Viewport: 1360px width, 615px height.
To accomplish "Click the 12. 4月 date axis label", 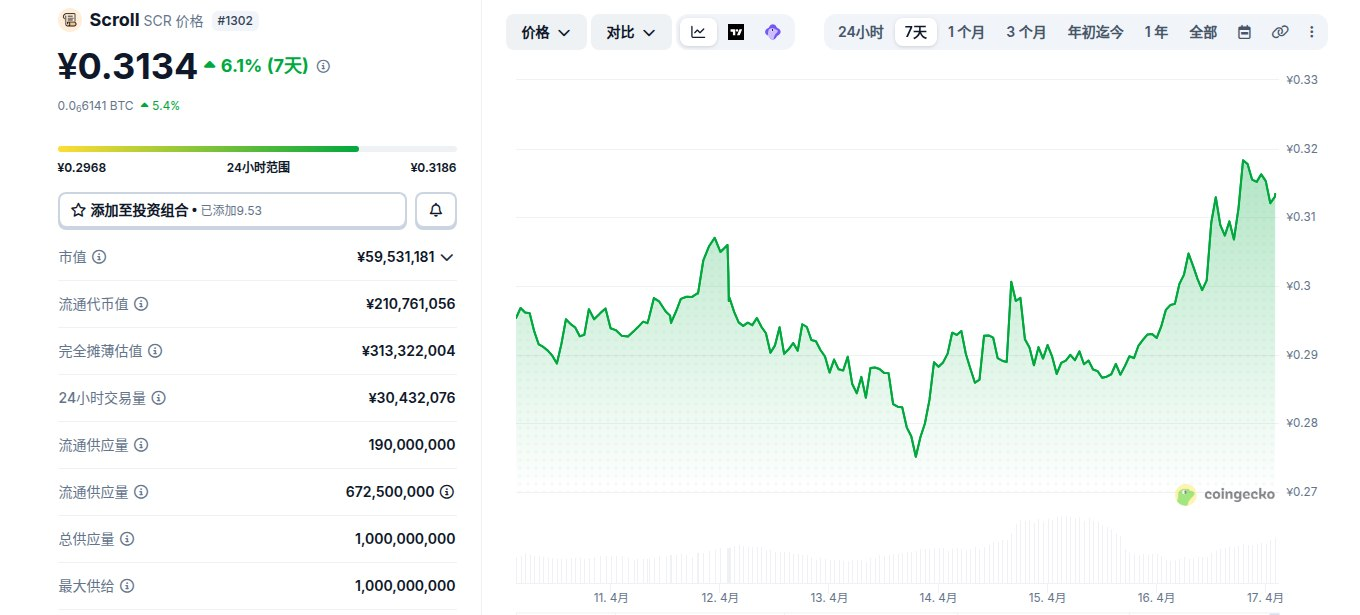I will [x=720, y=598].
